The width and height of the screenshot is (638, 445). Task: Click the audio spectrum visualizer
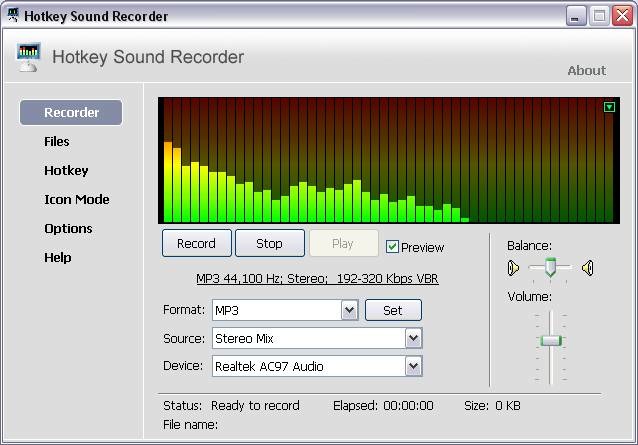tap(389, 160)
